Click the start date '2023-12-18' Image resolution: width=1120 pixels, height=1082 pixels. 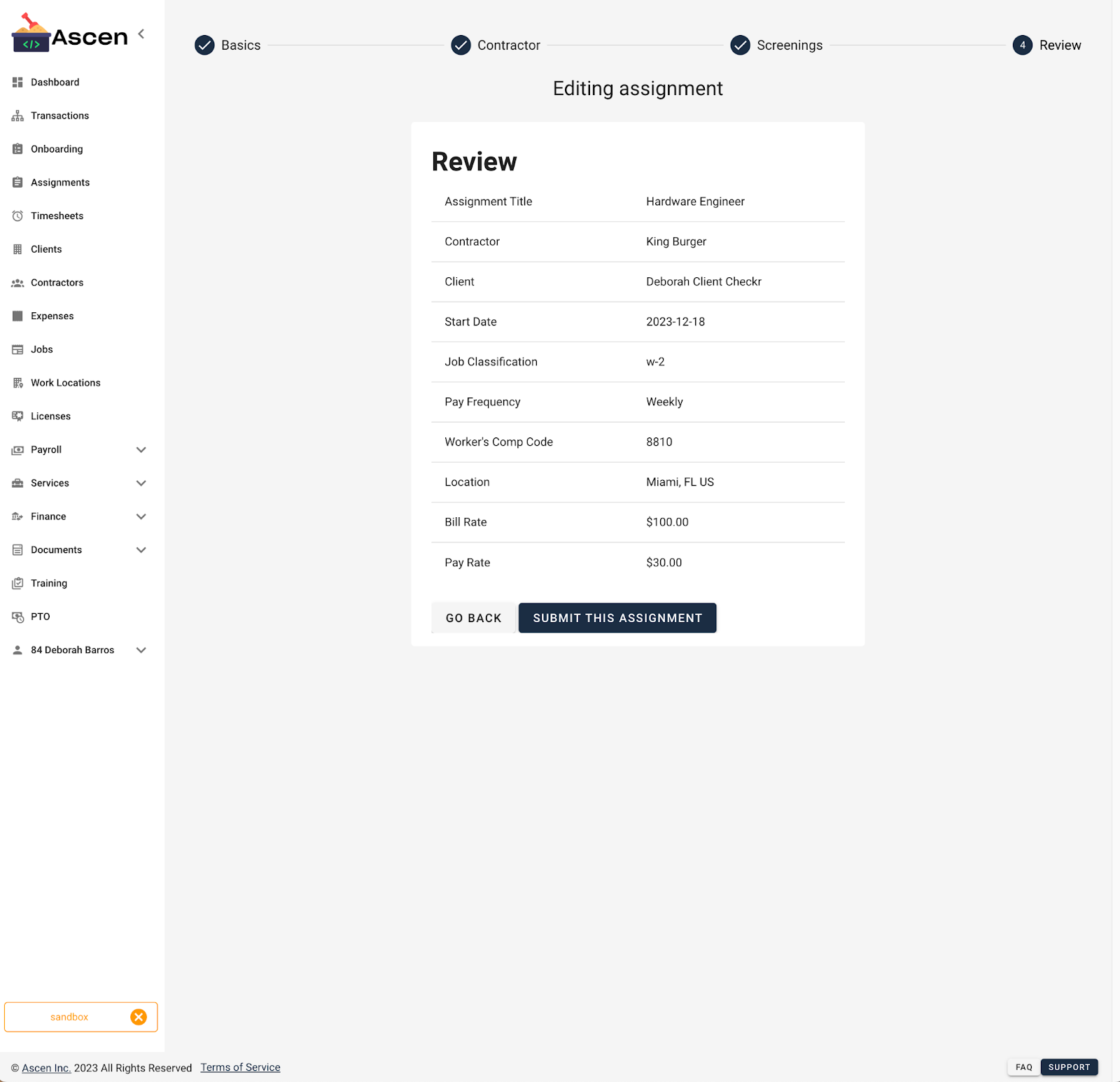[675, 322]
